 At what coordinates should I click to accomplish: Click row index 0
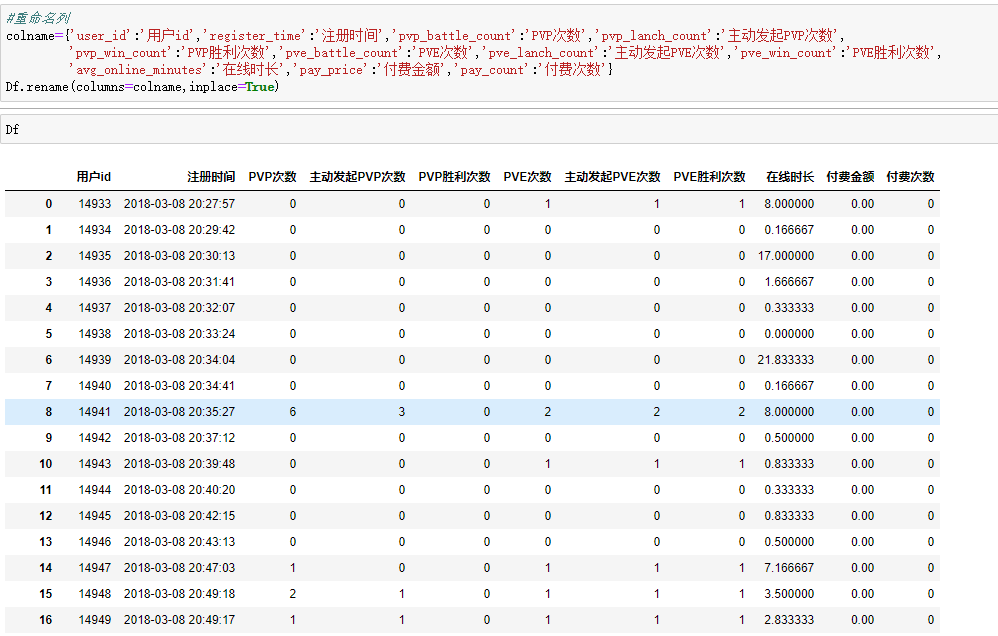pos(49,204)
